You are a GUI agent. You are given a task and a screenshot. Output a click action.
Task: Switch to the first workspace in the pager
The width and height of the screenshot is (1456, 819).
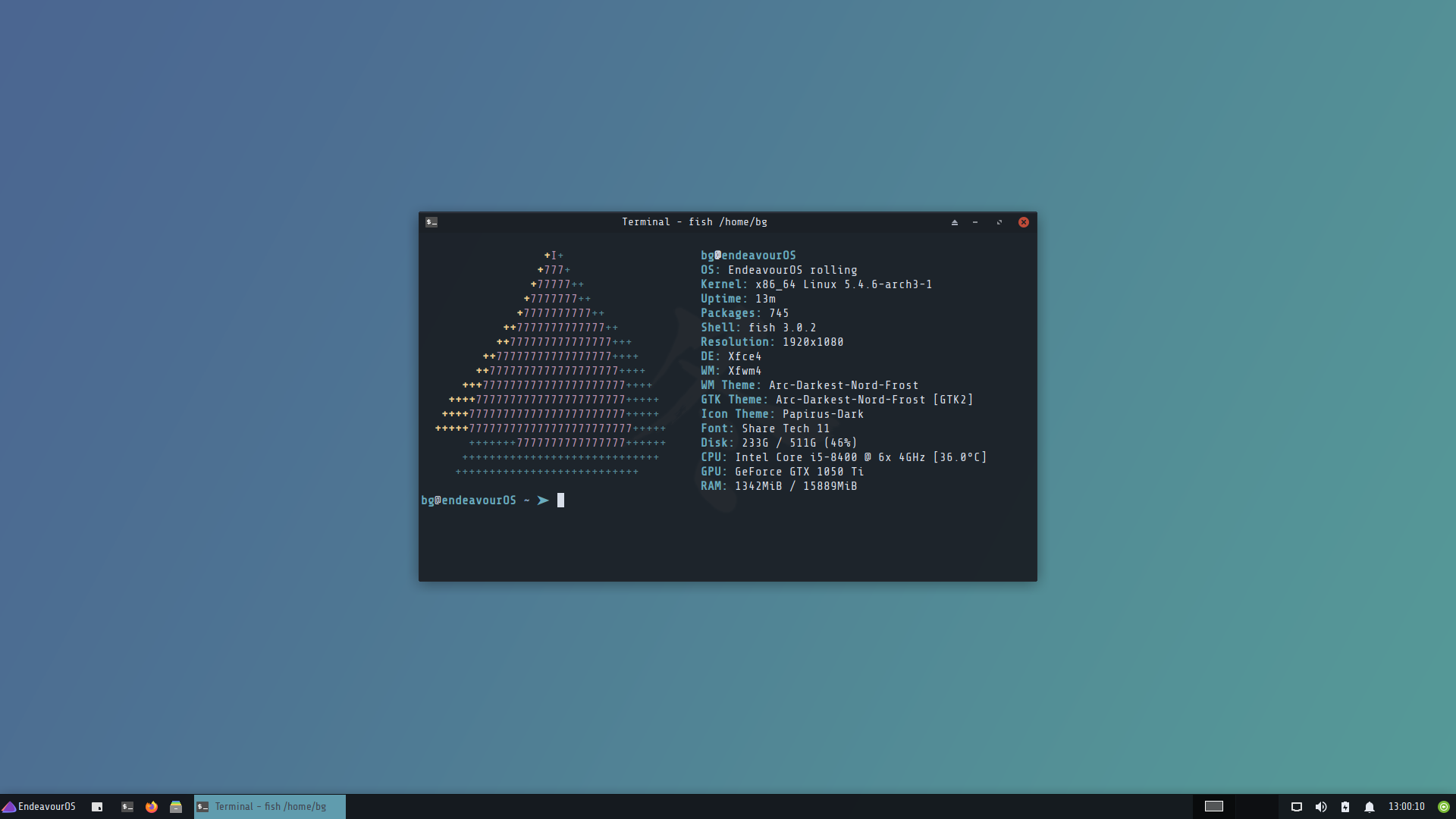click(x=1214, y=807)
